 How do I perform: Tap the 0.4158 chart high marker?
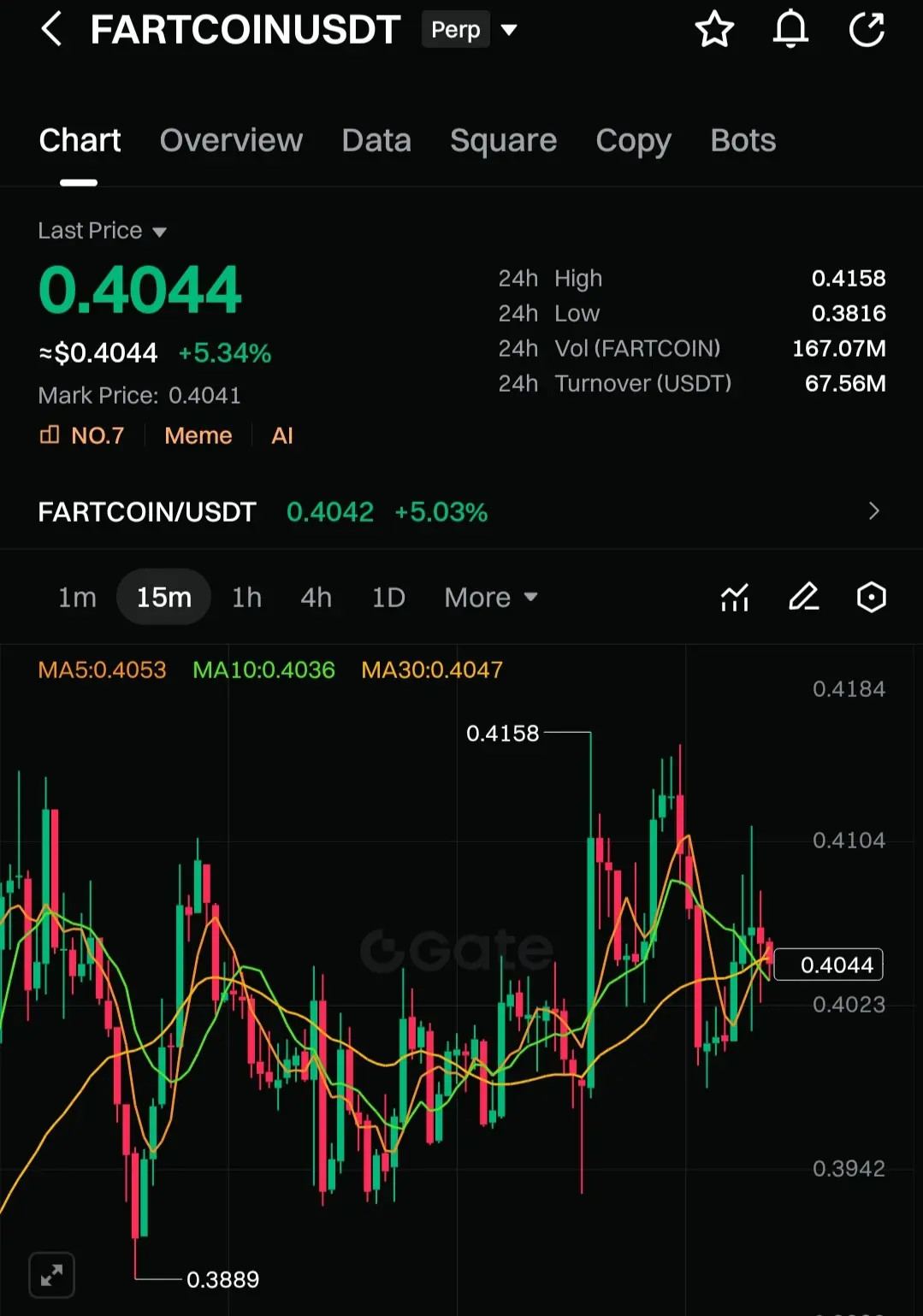click(x=503, y=734)
